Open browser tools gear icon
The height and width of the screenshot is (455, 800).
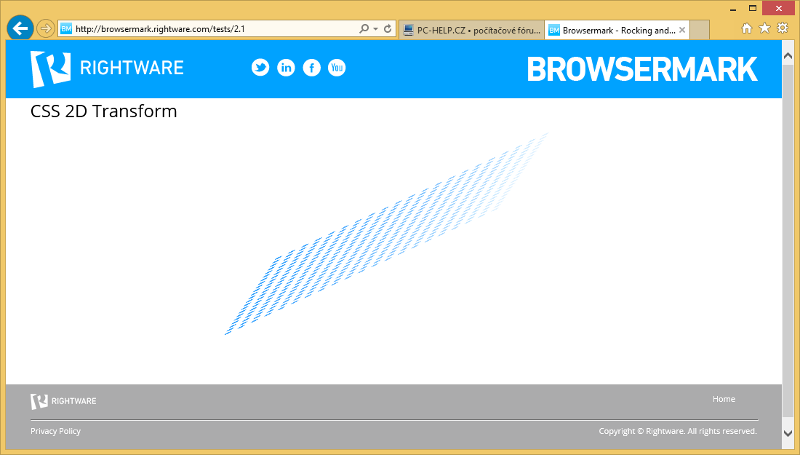783,28
